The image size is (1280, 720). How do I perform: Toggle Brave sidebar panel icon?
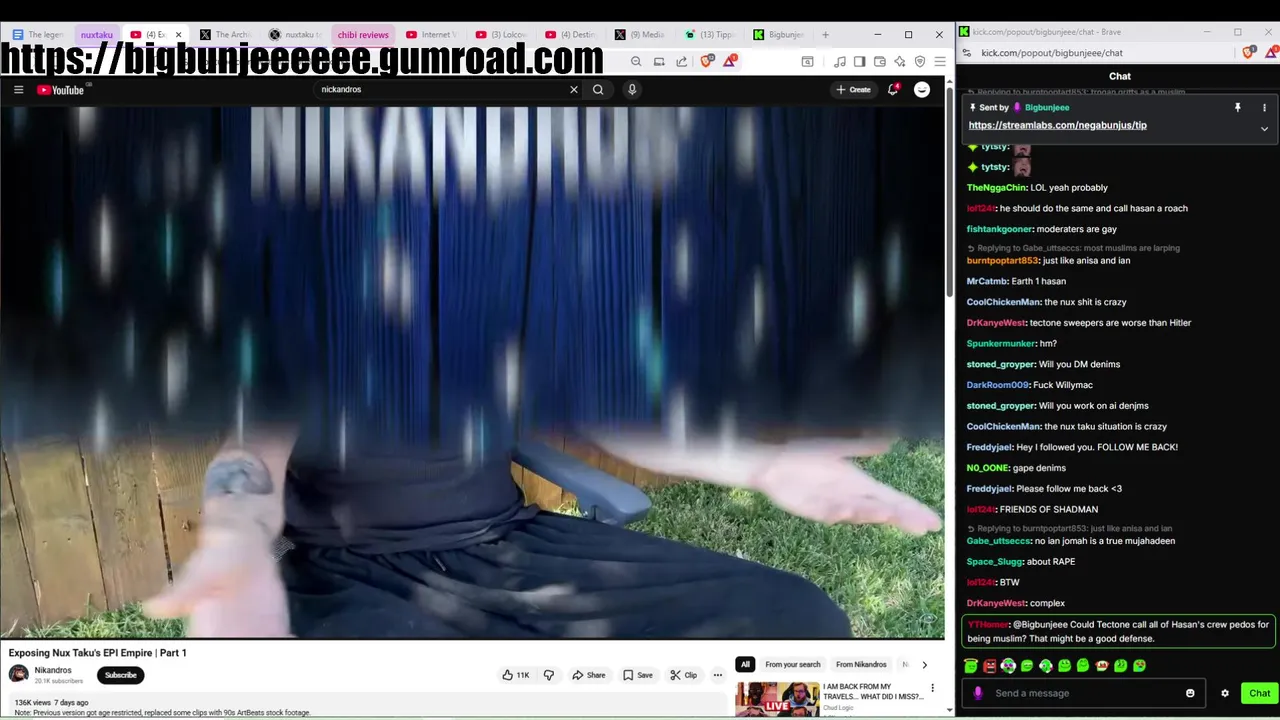pos(859,62)
